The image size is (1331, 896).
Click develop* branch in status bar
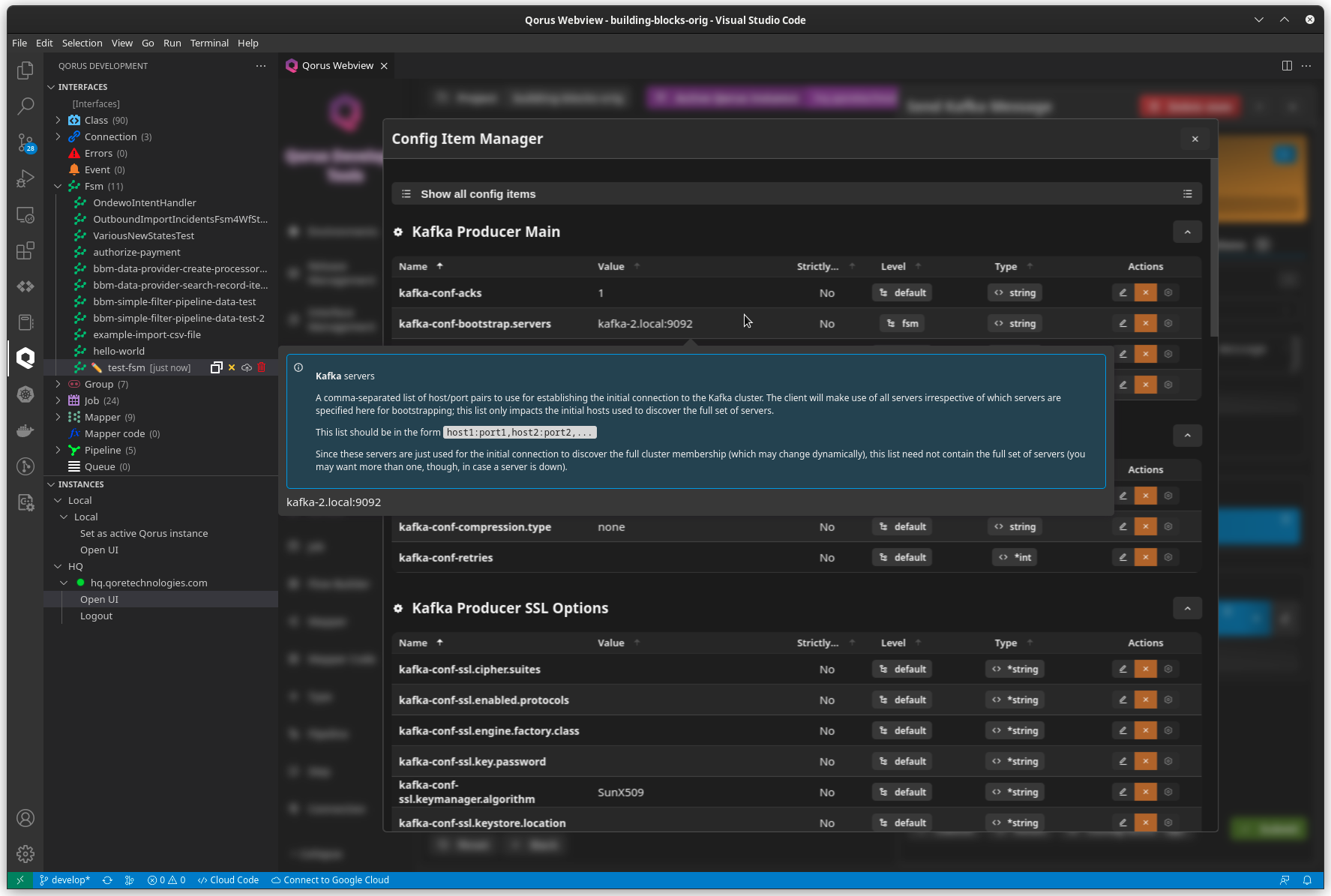point(64,880)
